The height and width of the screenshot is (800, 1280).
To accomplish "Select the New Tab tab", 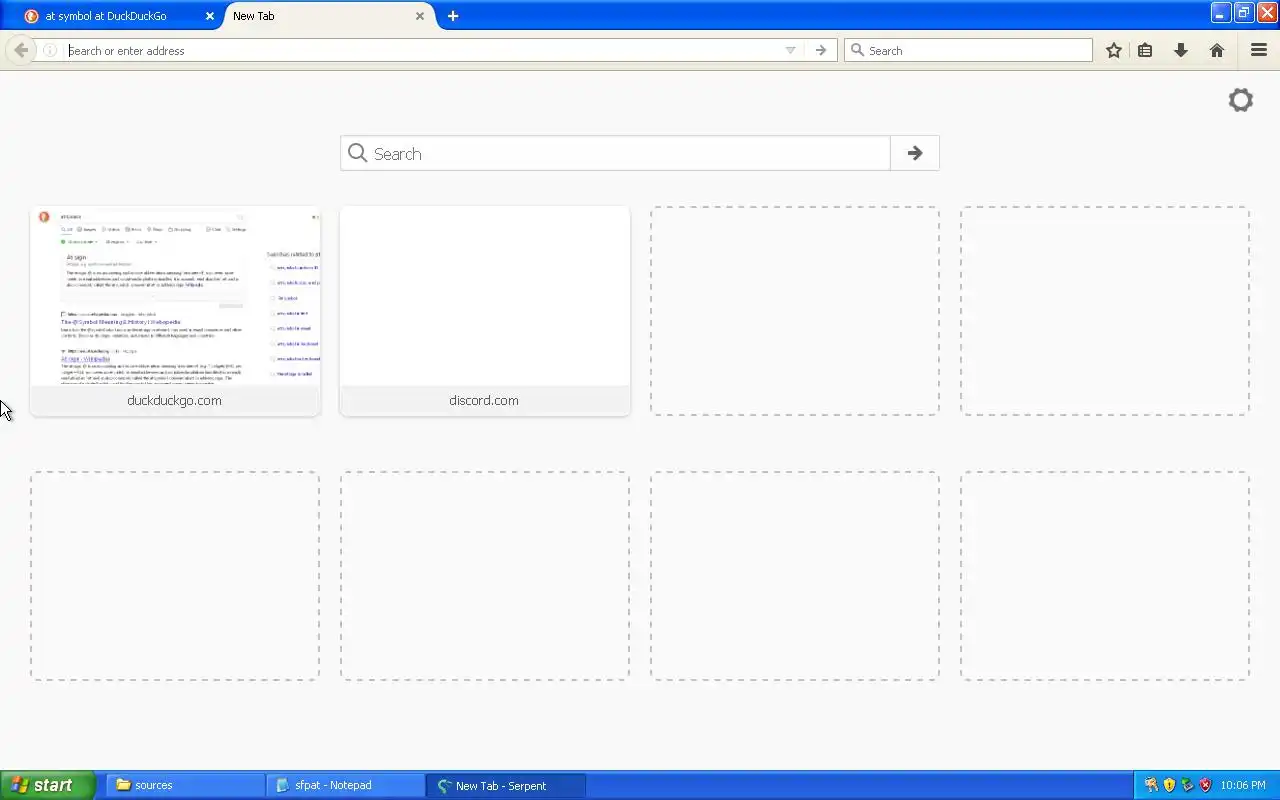I will [x=320, y=16].
